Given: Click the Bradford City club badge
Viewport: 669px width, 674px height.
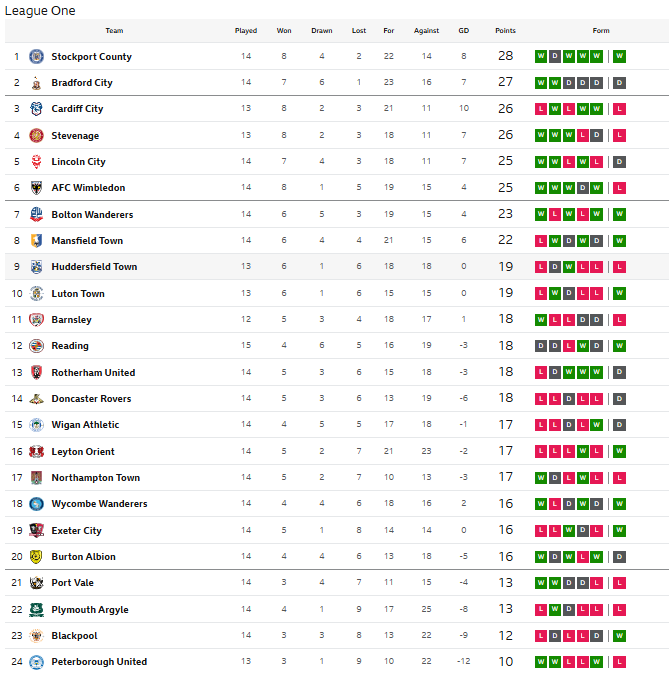Looking at the screenshot, I should point(37,83).
